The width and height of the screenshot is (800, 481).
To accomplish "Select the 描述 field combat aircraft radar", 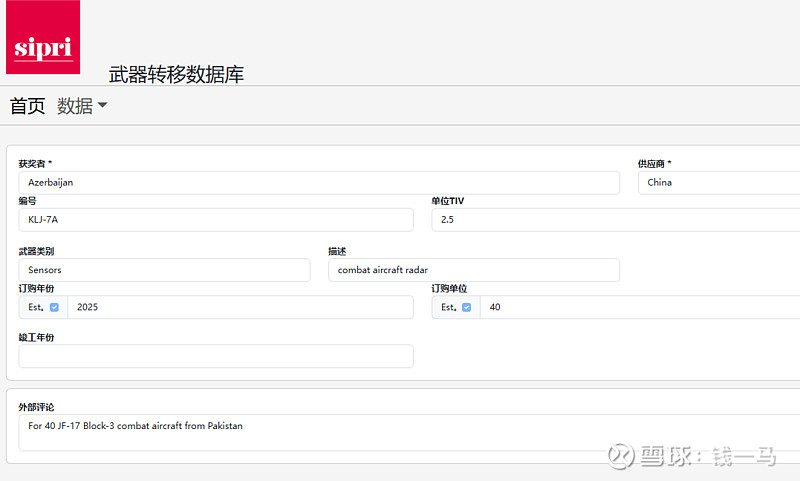I will click(x=474, y=270).
